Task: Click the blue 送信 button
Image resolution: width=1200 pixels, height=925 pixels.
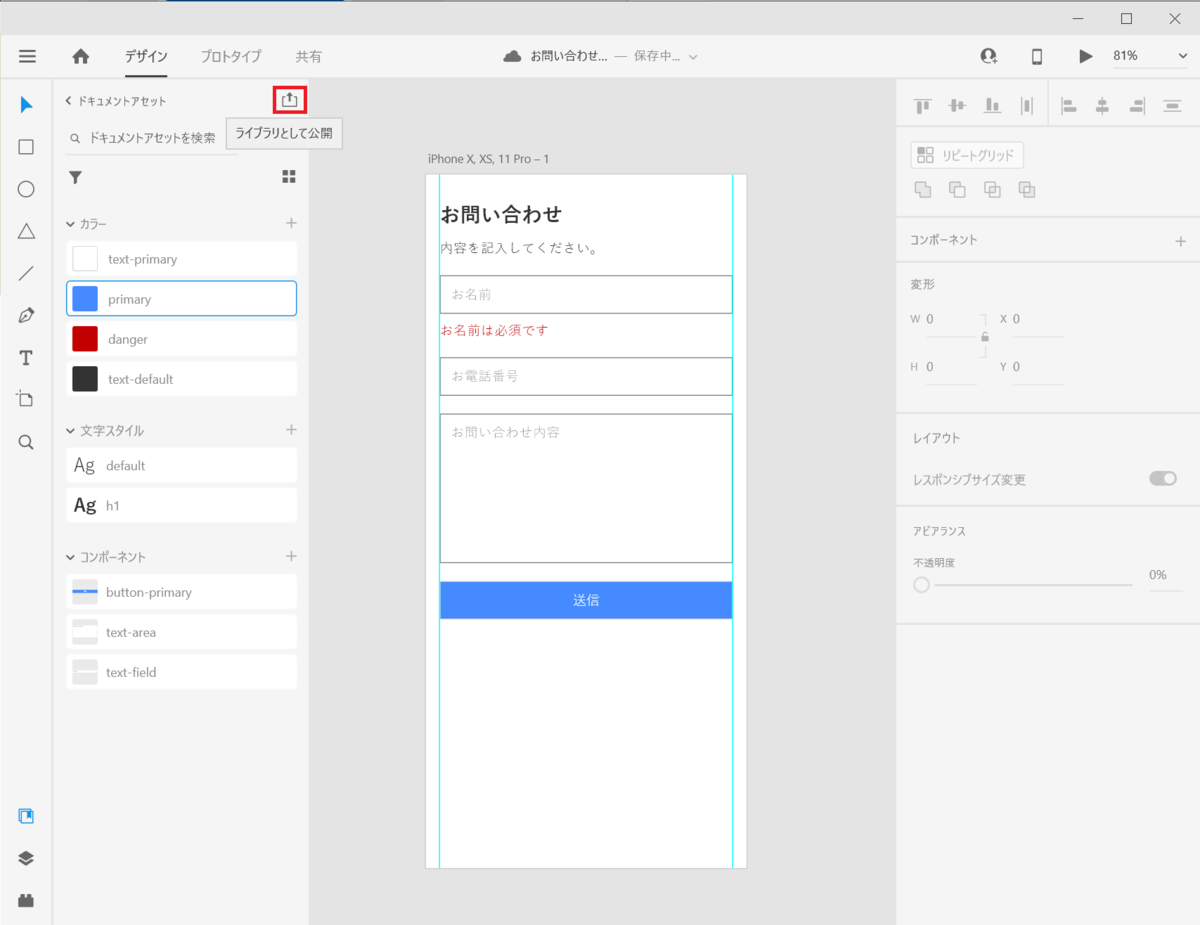Action: point(586,600)
